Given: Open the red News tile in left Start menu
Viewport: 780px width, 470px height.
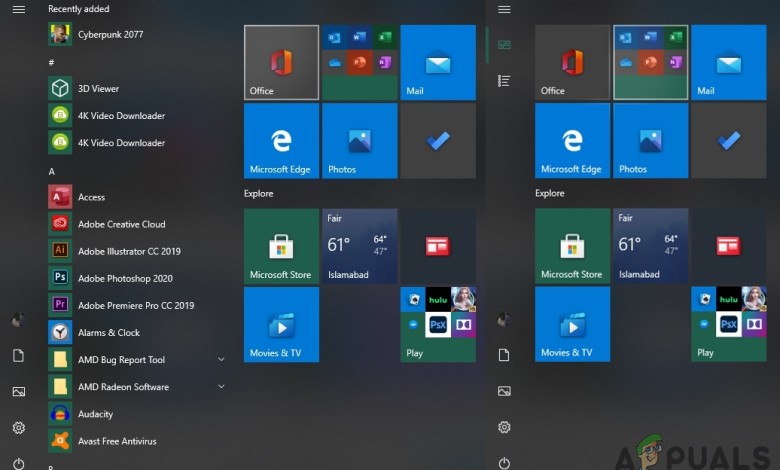Looking at the screenshot, I should coord(438,246).
